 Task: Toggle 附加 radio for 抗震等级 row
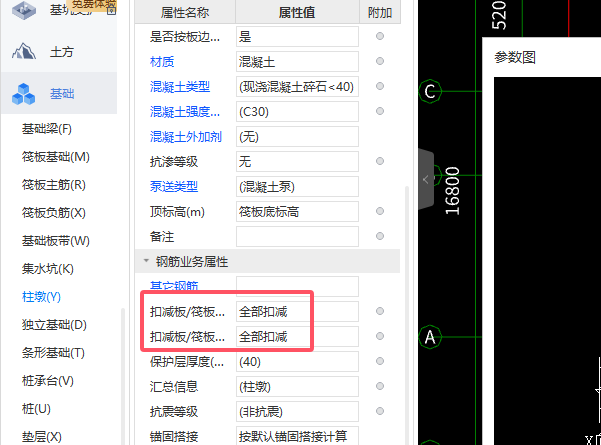click(380, 411)
